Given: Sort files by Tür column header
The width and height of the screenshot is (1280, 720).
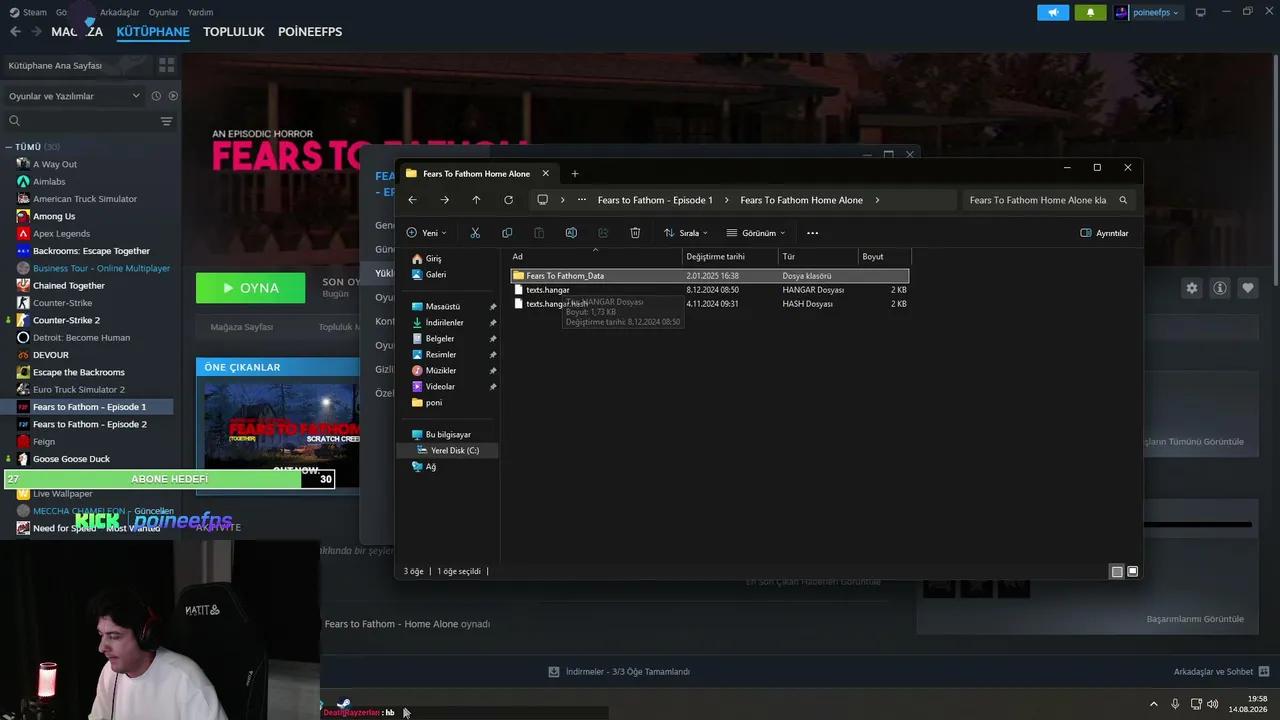Looking at the screenshot, I should 818,257.
